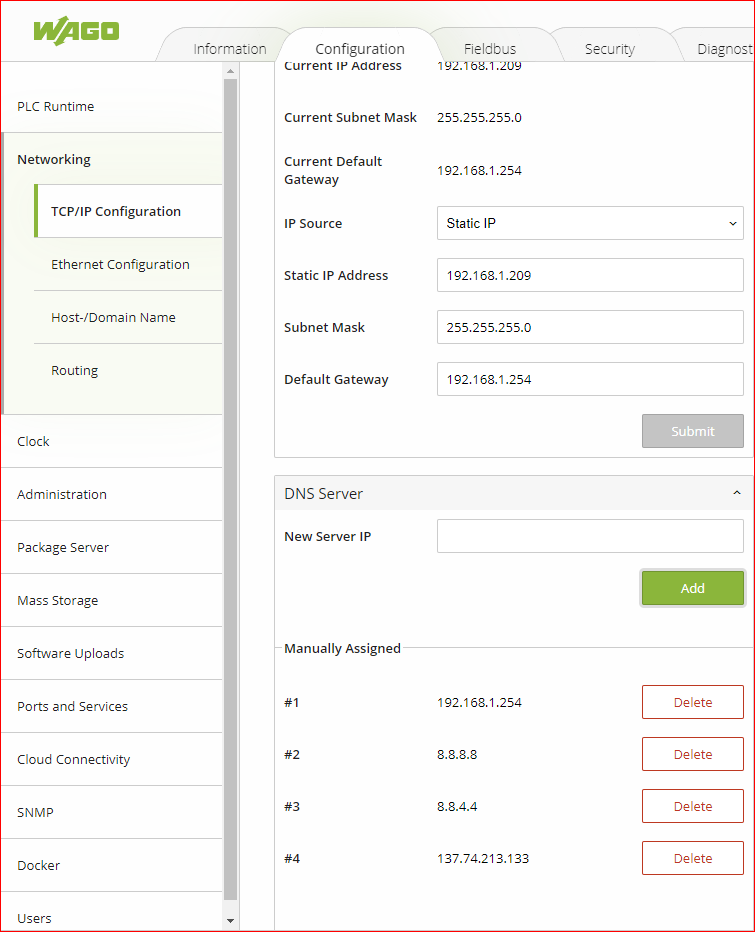Go to the Security tab
Image resolution: width=755 pixels, height=932 pixels.
609,49
